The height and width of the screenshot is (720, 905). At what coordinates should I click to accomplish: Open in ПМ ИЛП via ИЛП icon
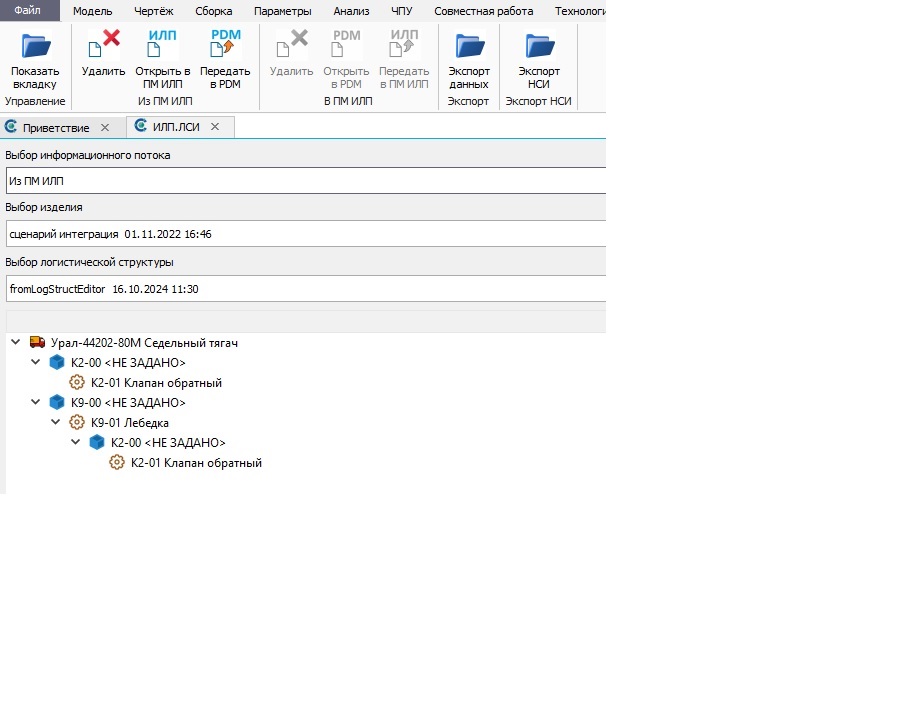(162, 44)
